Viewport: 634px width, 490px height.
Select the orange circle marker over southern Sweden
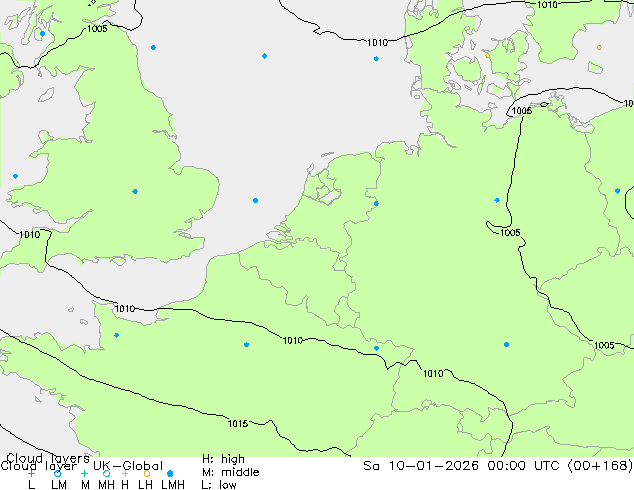[x=599, y=47]
